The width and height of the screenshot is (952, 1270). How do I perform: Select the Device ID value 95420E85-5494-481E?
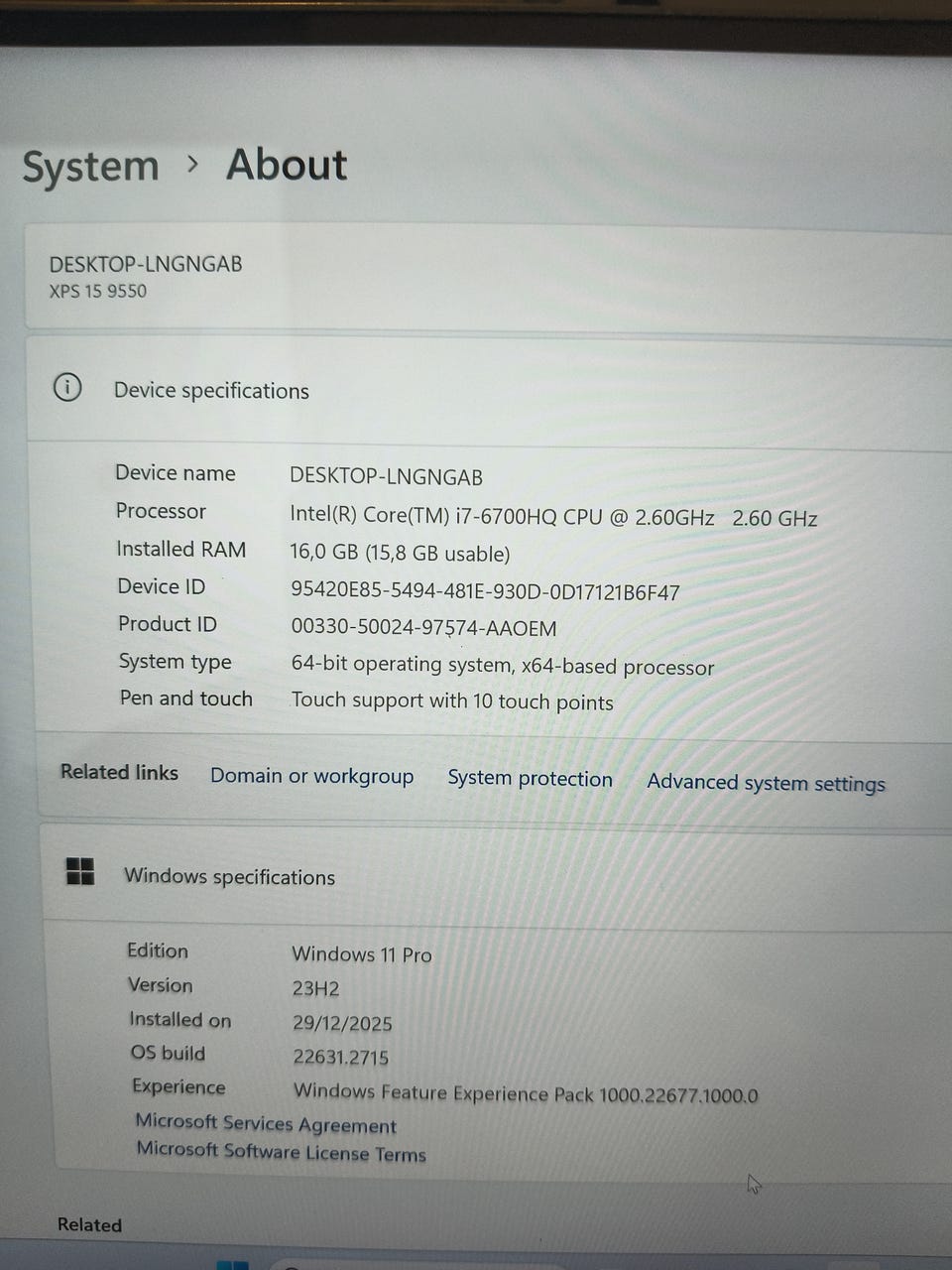click(485, 591)
